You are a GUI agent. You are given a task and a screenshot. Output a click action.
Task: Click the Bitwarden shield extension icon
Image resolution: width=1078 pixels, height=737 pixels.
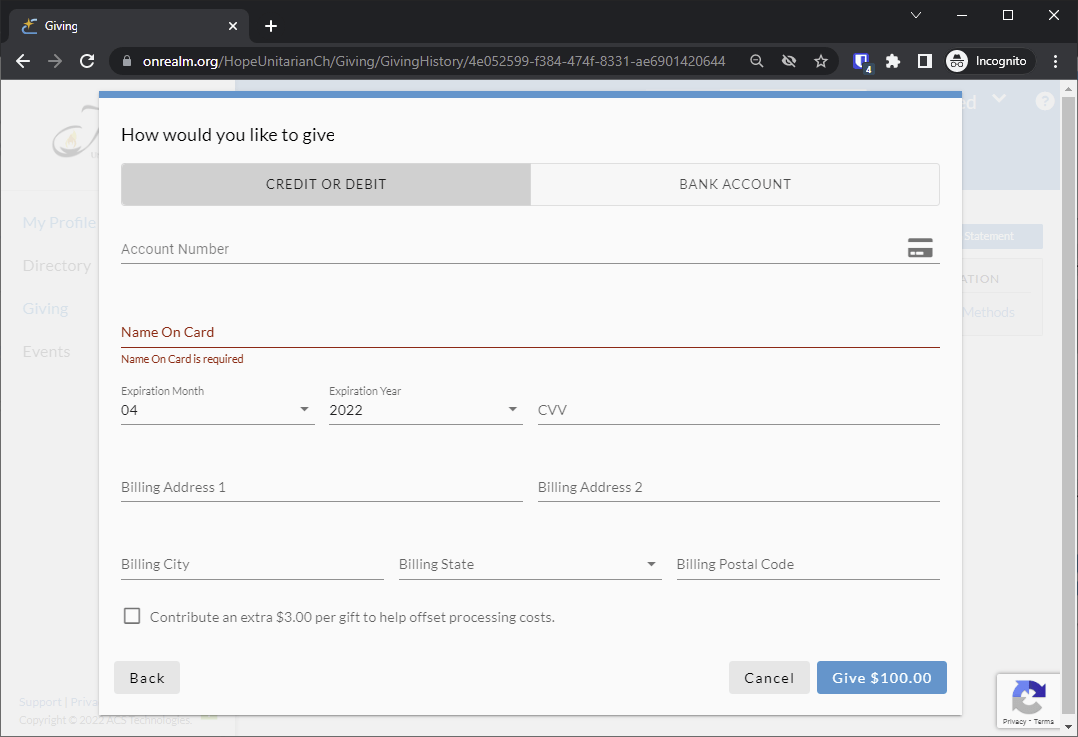pyautogui.click(x=861, y=61)
